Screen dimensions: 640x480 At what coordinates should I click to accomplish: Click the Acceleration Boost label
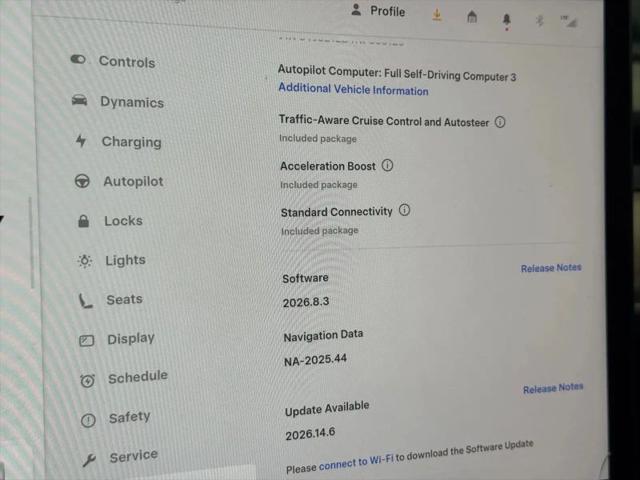(x=328, y=166)
